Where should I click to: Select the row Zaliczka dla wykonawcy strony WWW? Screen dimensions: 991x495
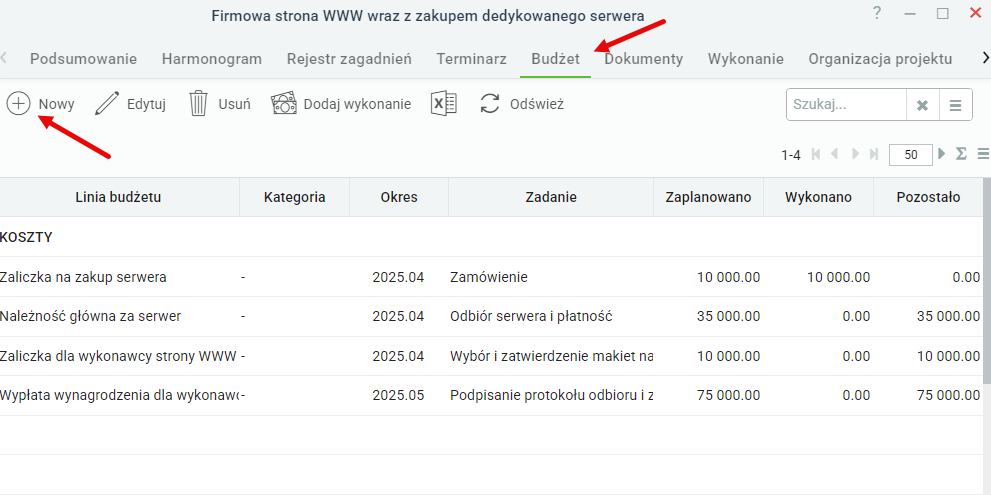[x=492, y=356]
